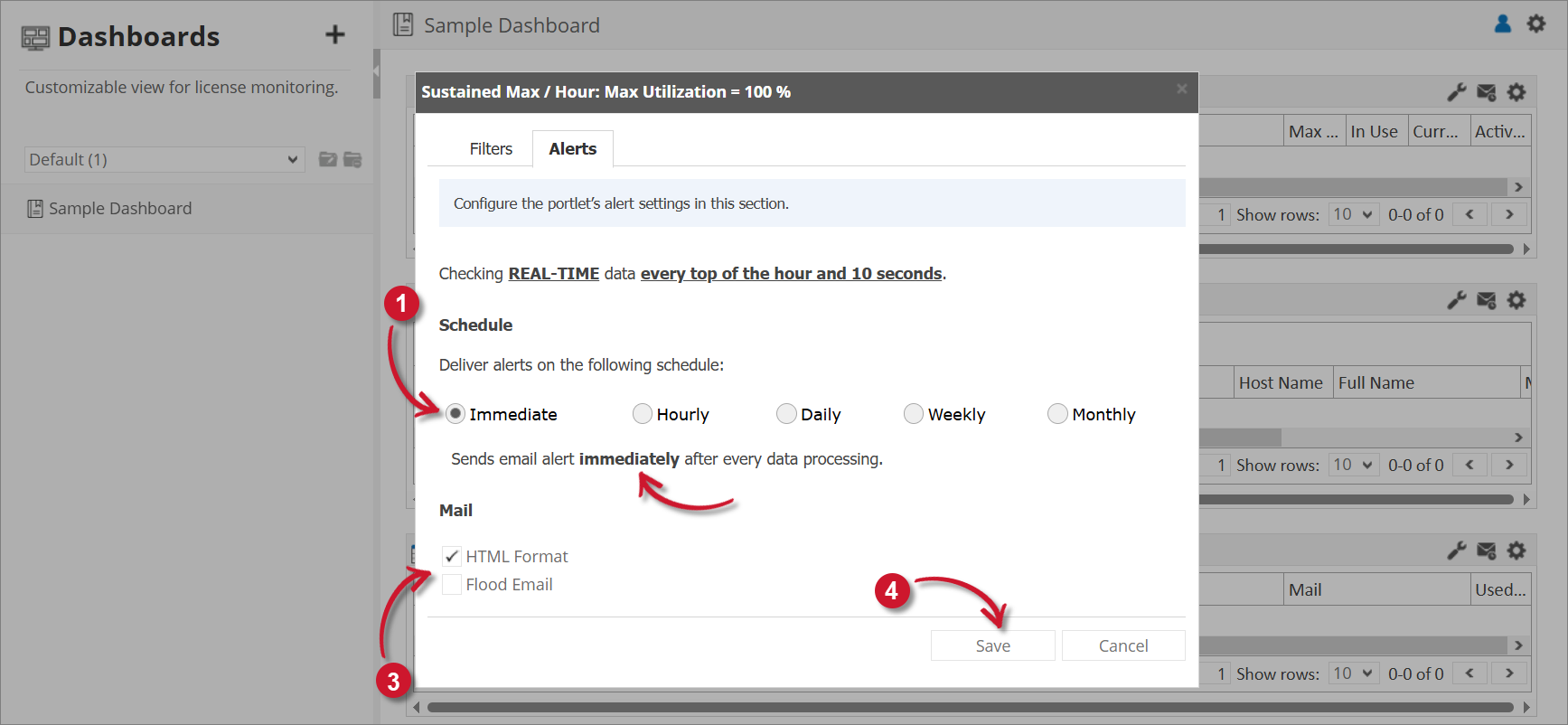Click gear icon of the top portlet
Screen dimensions: 1568x725
(1516, 92)
